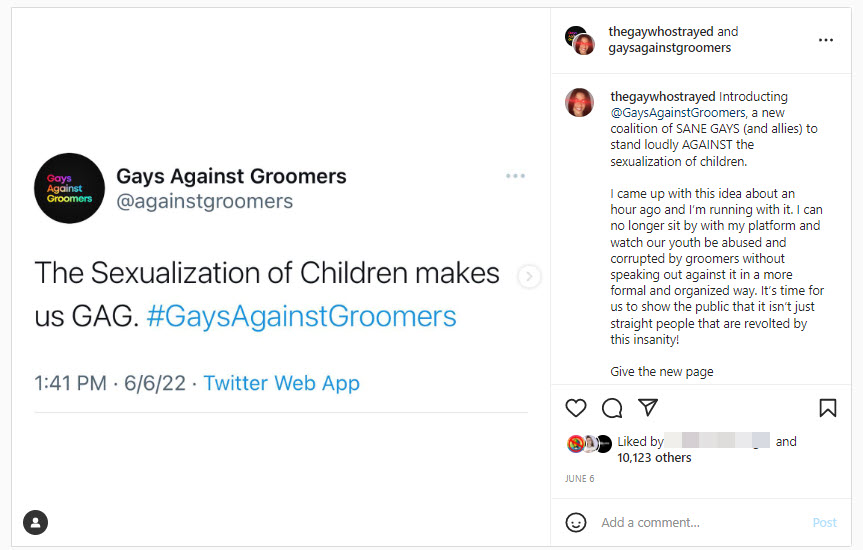863x550 pixels.
Task: Like the post with the heart icon
Action: (x=576, y=408)
